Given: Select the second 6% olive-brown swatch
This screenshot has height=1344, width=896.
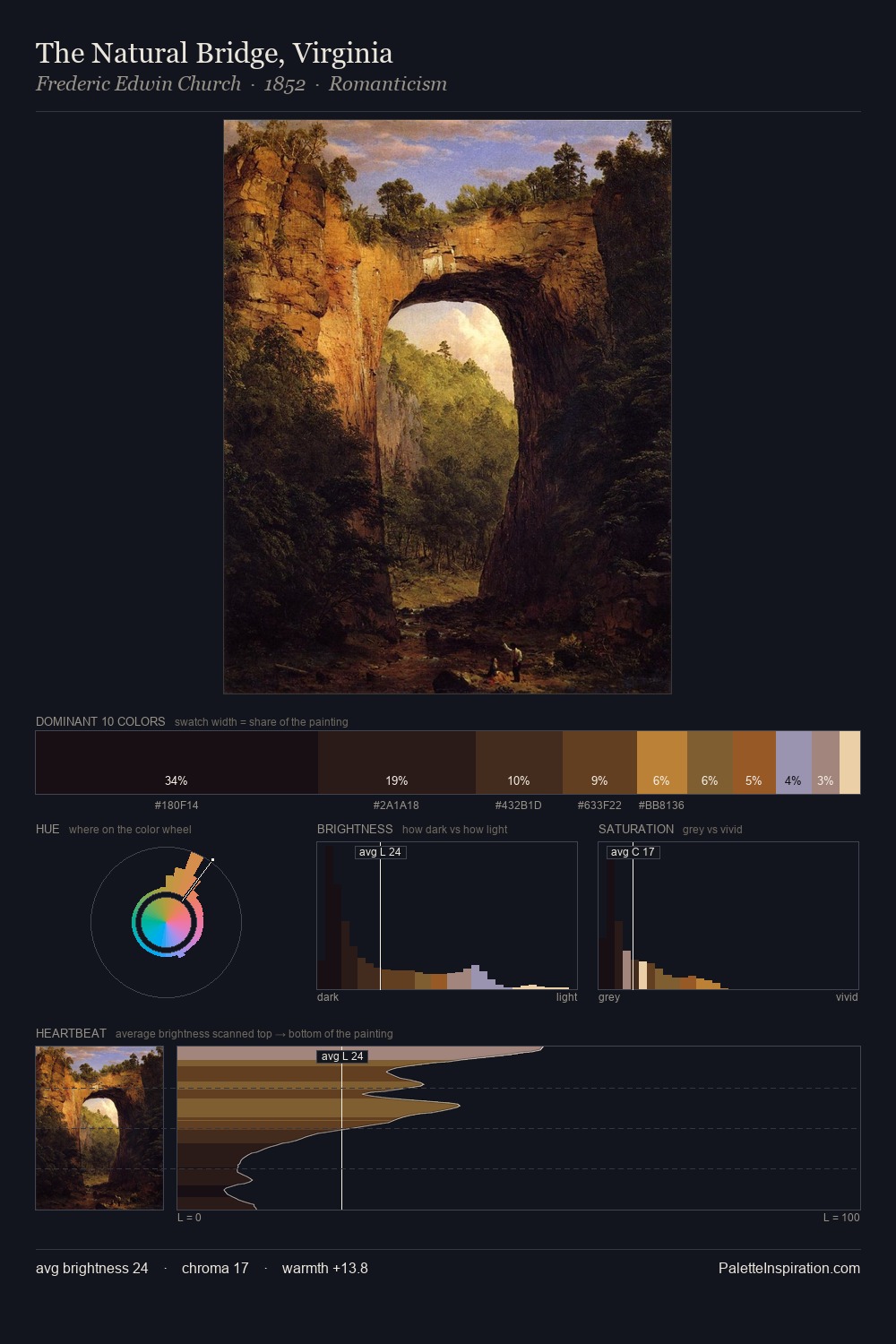Looking at the screenshot, I should tap(710, 762).
